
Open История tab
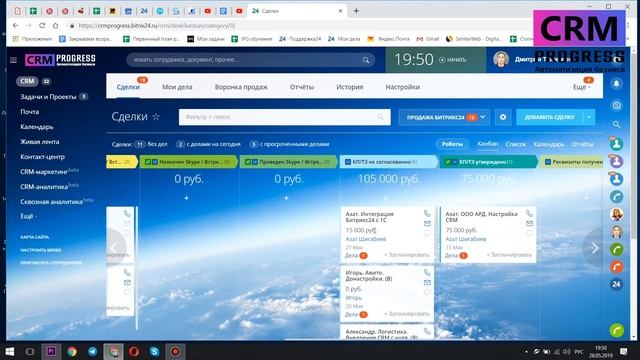[350, 87]
